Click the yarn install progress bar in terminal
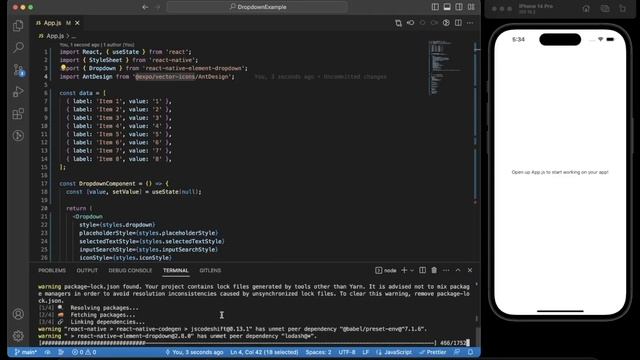640x360 pixels. pos(238,343)
